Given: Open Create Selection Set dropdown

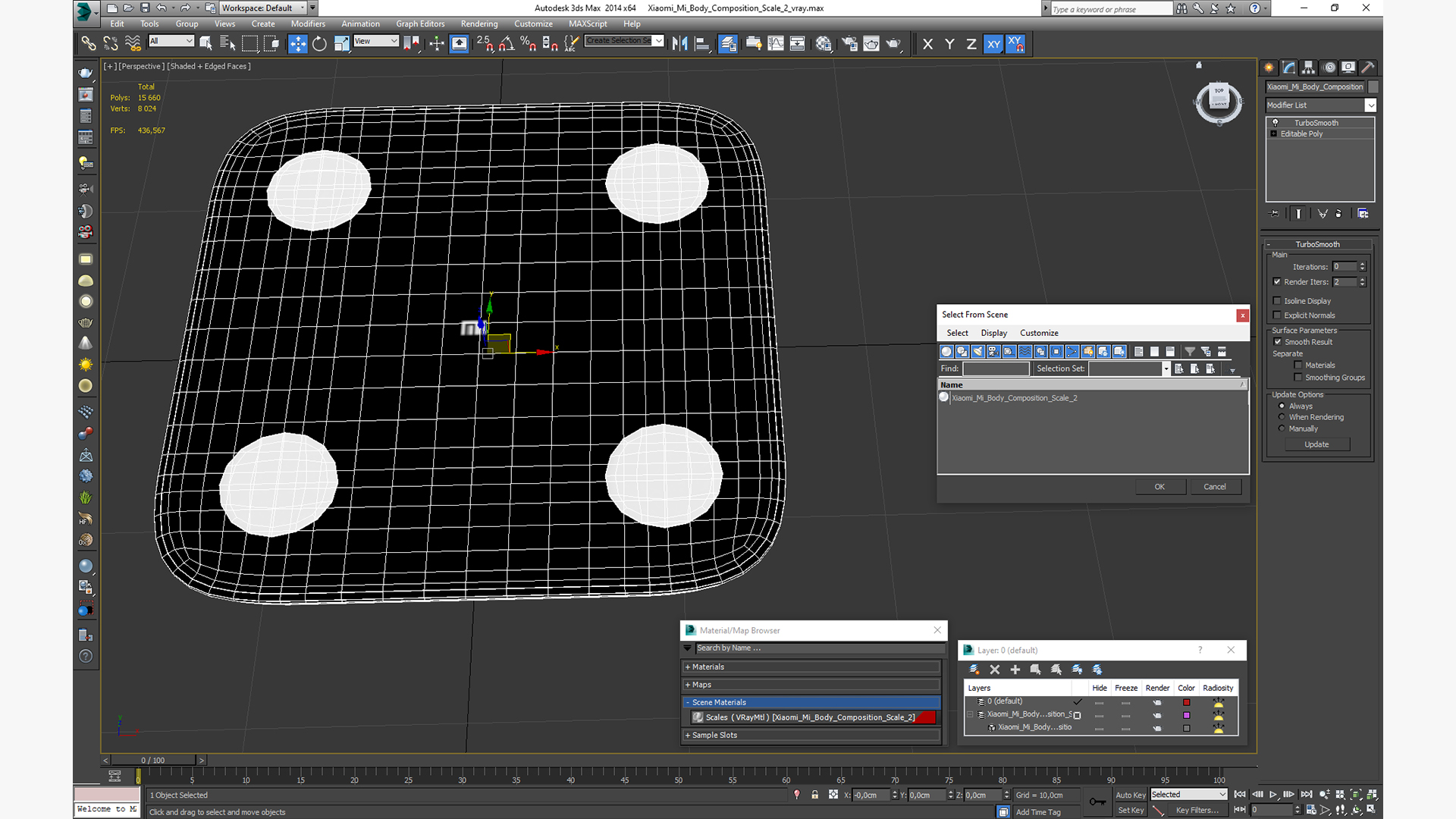Looking at the screenshot, I should pyautogui.click(x=625, y=41).
